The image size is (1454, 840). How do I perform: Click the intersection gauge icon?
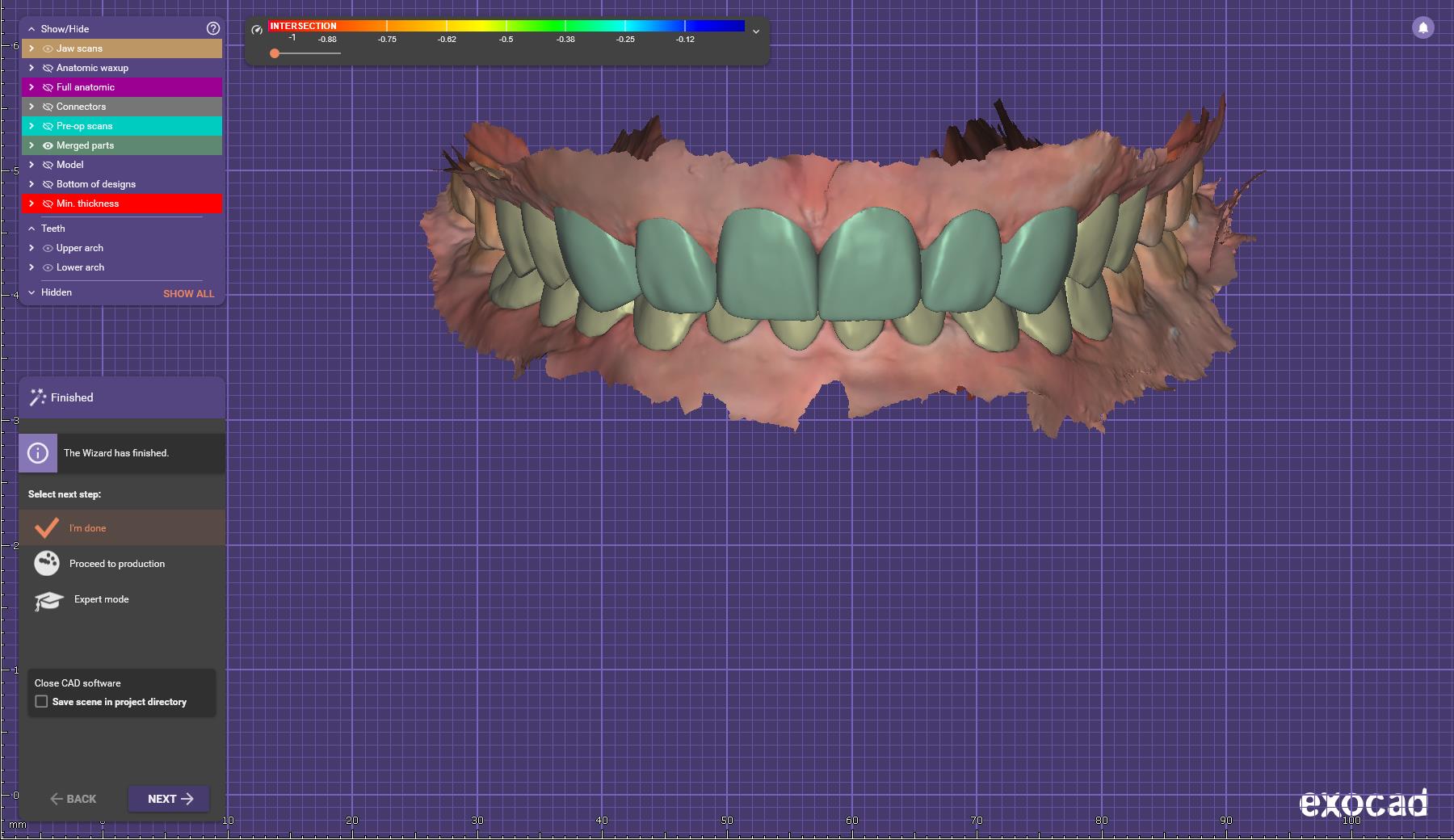coord(257,30)
